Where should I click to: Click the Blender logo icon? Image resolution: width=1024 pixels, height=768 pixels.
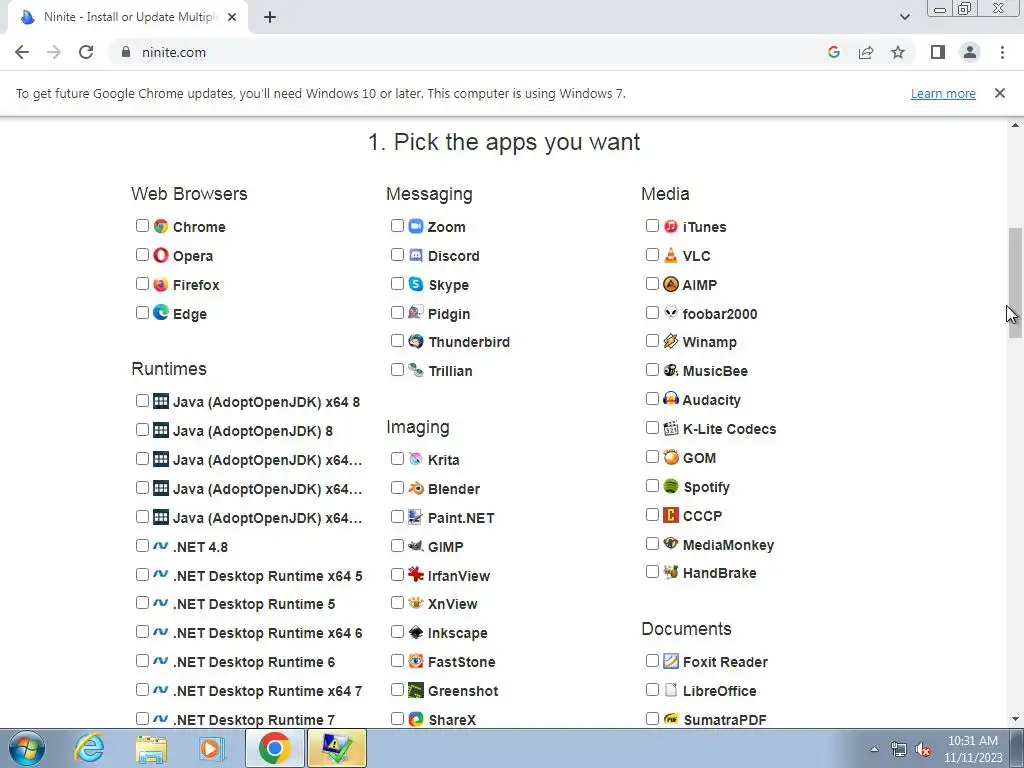point(416,488)
